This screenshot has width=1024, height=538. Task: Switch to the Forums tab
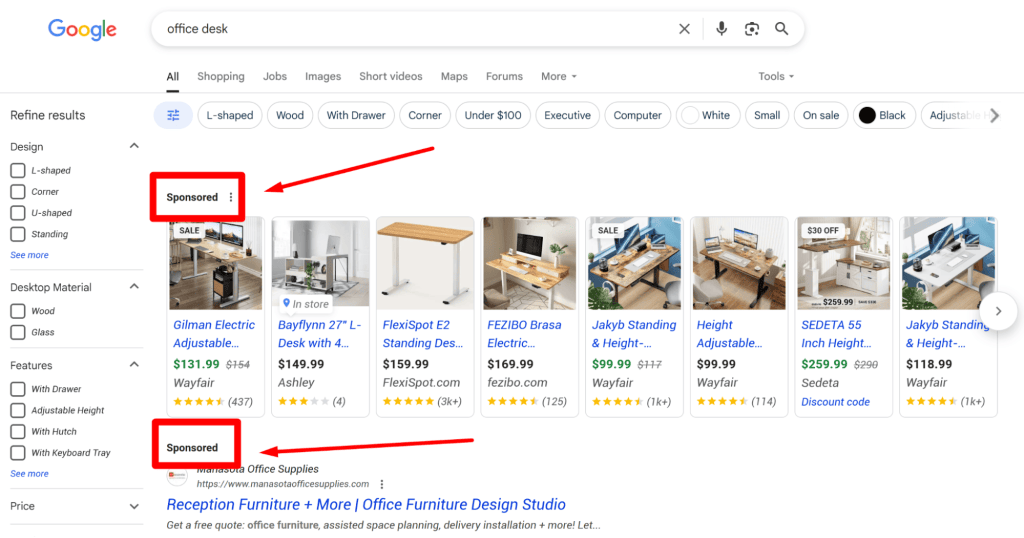pos(504,76)
